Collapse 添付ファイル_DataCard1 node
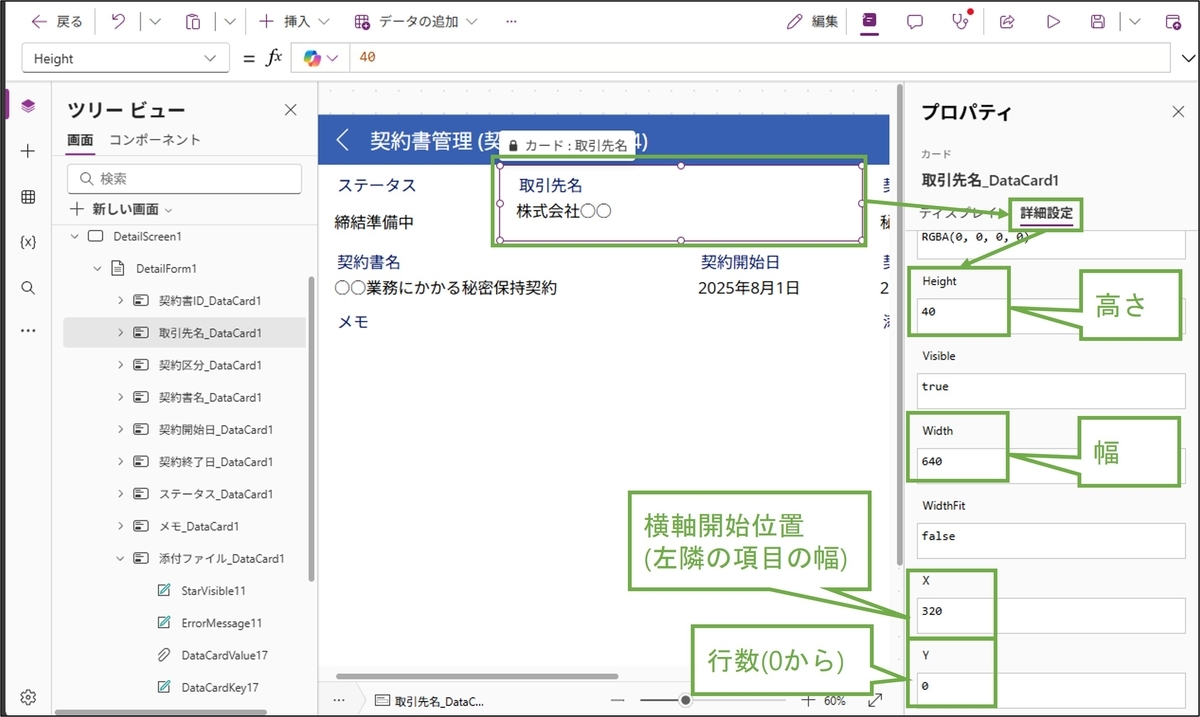Viewport: 1200px width, 717px height. coord(121,558)
